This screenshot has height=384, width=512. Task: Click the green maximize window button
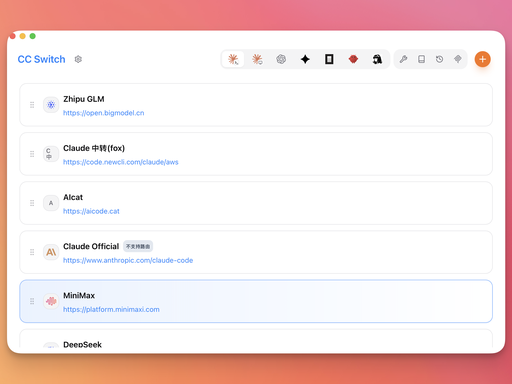pos(33,36)
